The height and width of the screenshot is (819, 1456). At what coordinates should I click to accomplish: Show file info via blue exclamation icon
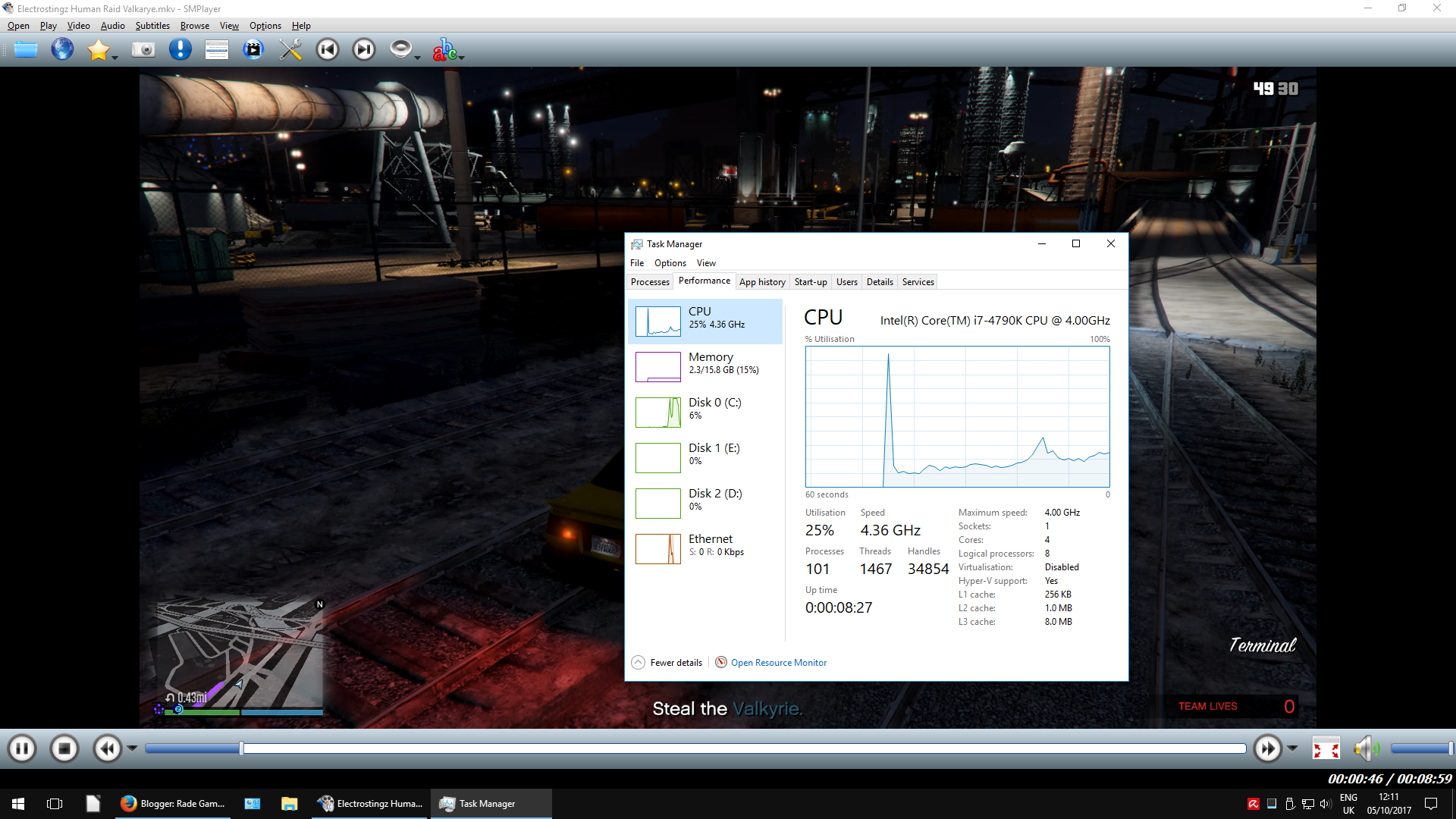coord(180,50)
